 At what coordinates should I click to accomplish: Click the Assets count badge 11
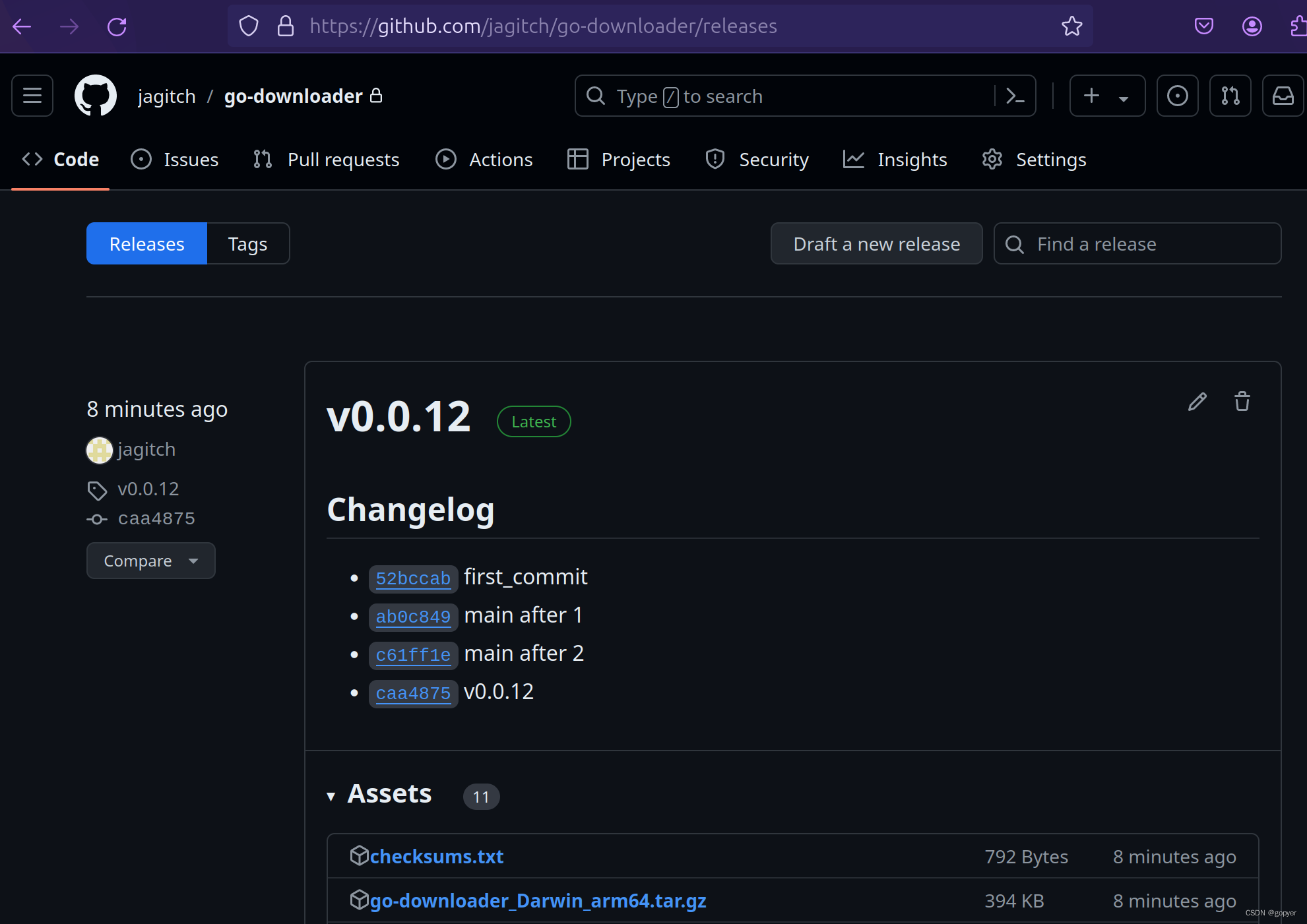point(481,797)
